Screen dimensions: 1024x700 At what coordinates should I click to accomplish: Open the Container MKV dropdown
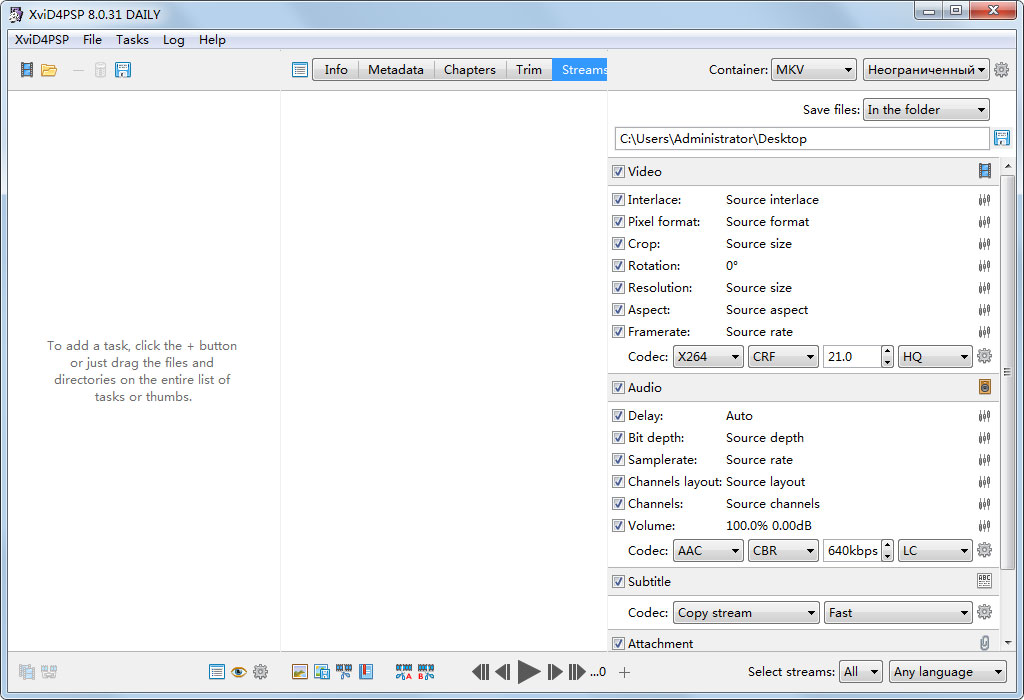[814, 70]
